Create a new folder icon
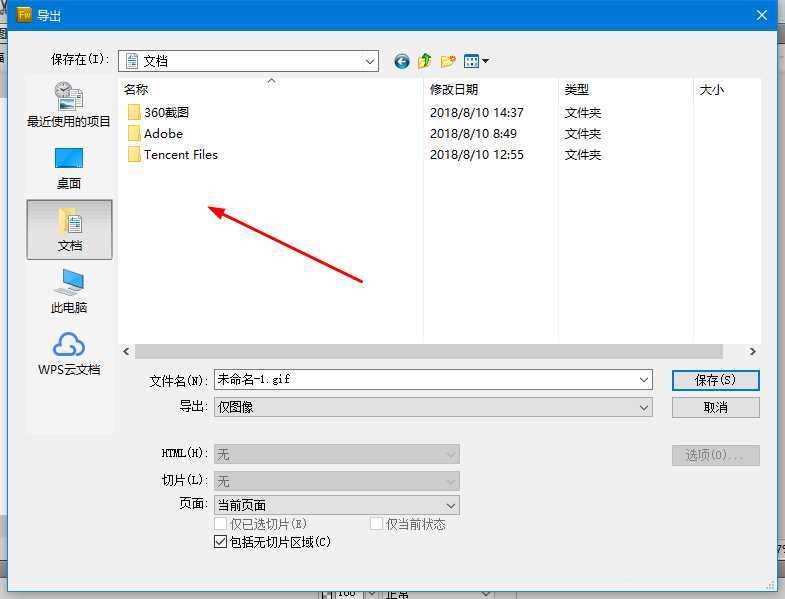Screen dimensions: 785x599 pyautogui.click(x=448, y=61)
